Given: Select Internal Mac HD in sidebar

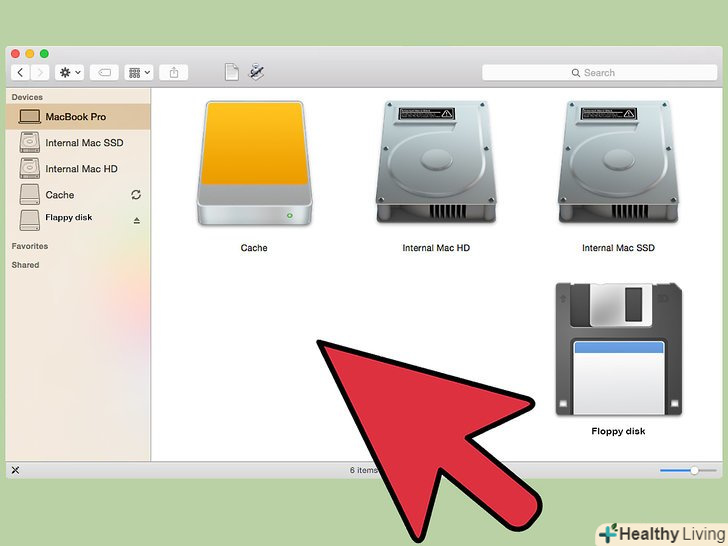Looking at the screenshot, I should click(x=78, y=169).
